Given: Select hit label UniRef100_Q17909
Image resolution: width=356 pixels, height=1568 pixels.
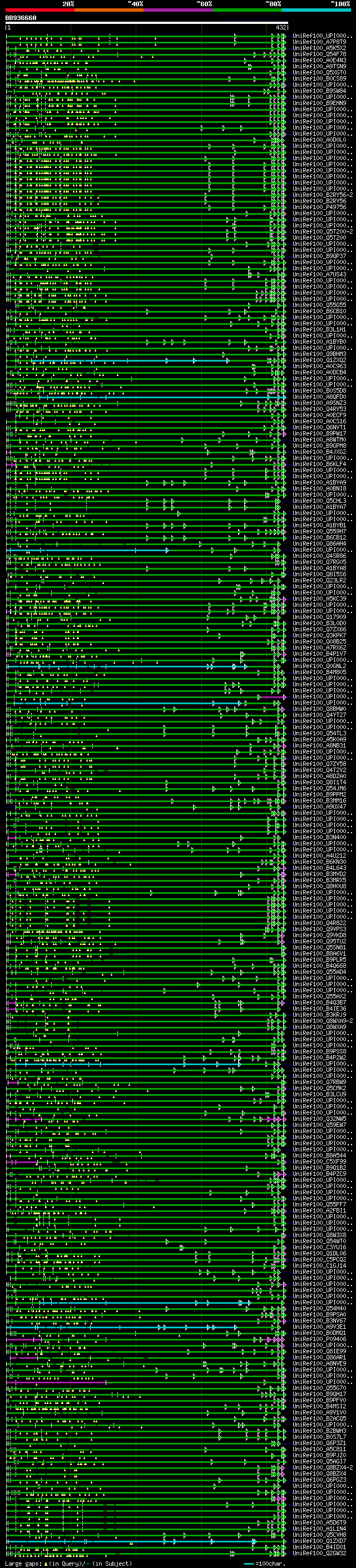Looking at the screenshot, I should coord(319,617).
